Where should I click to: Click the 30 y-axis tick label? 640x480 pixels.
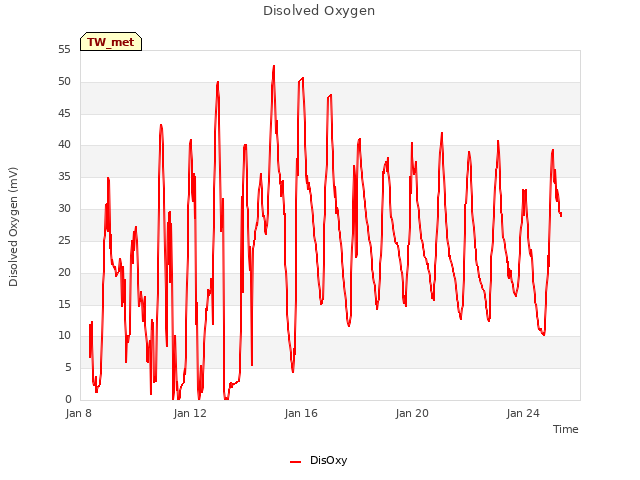tap(64, 208)
